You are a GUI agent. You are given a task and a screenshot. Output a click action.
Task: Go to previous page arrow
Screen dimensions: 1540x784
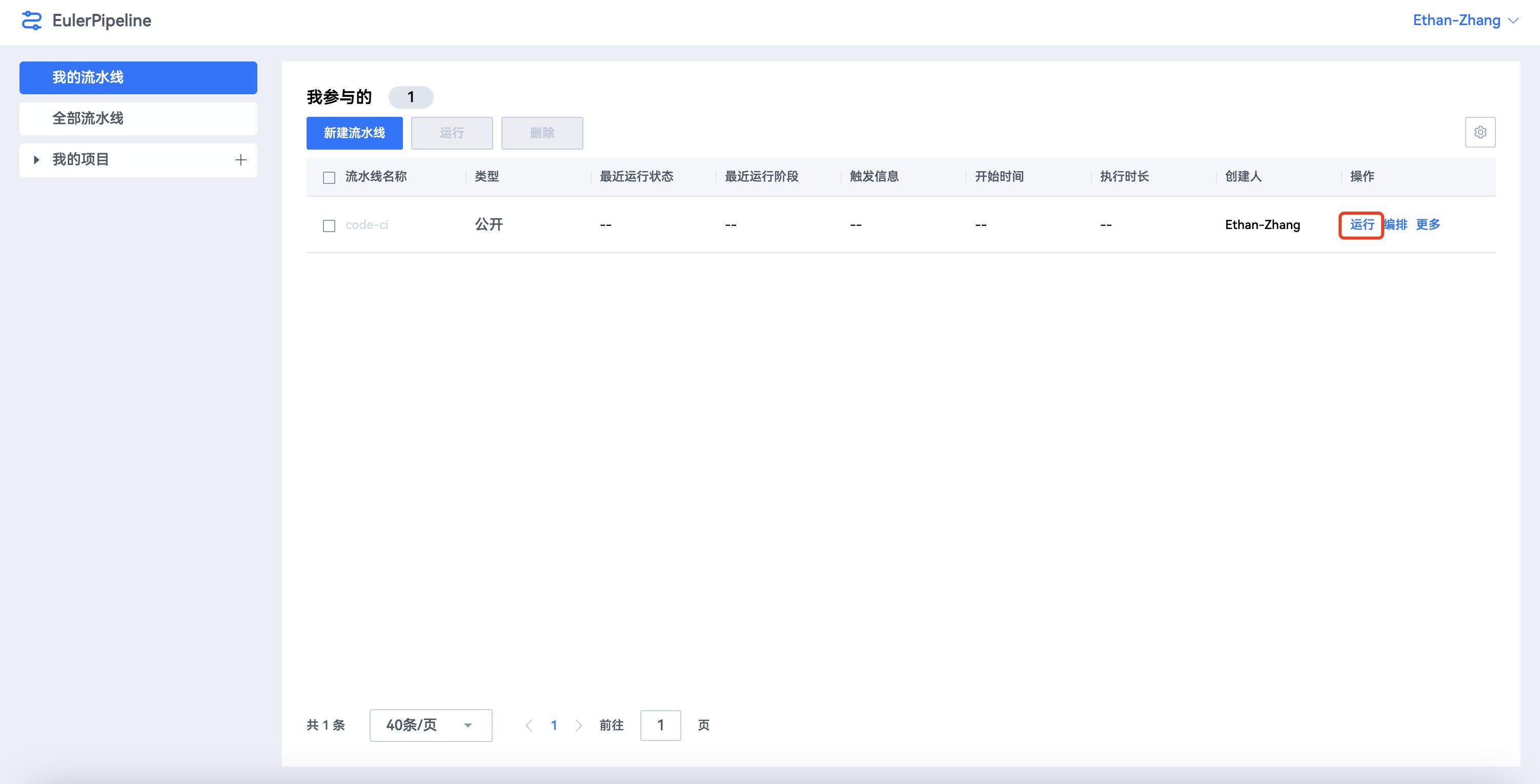(x=529, y=725)
